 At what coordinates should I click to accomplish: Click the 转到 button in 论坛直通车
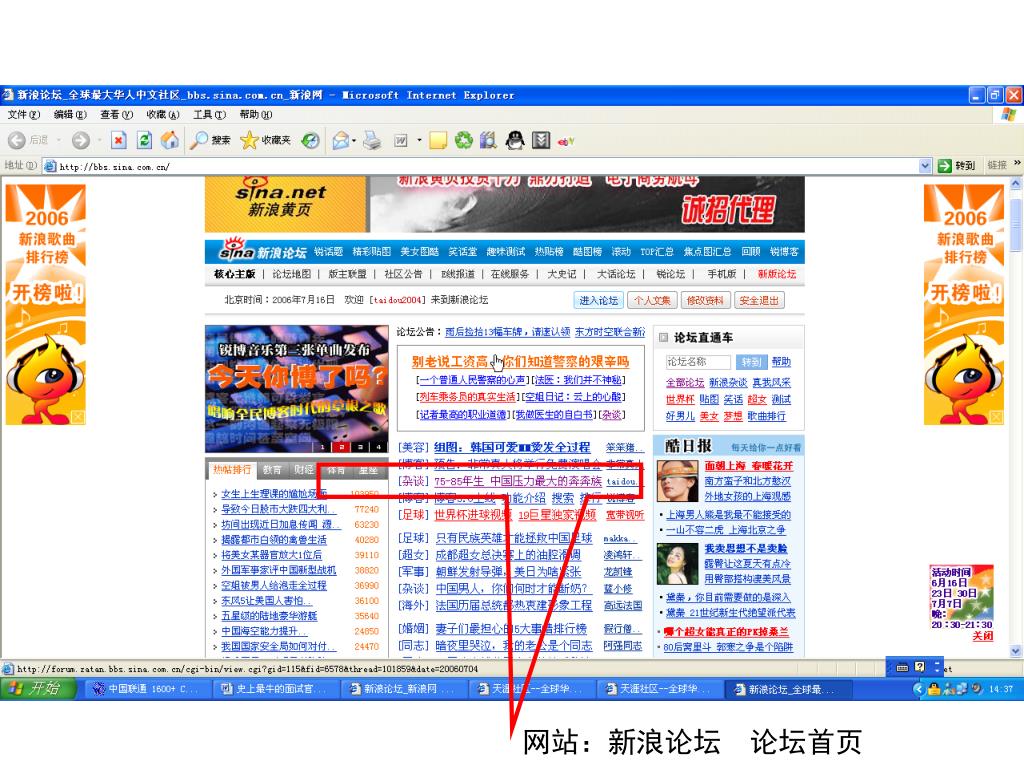pos(751,362)
